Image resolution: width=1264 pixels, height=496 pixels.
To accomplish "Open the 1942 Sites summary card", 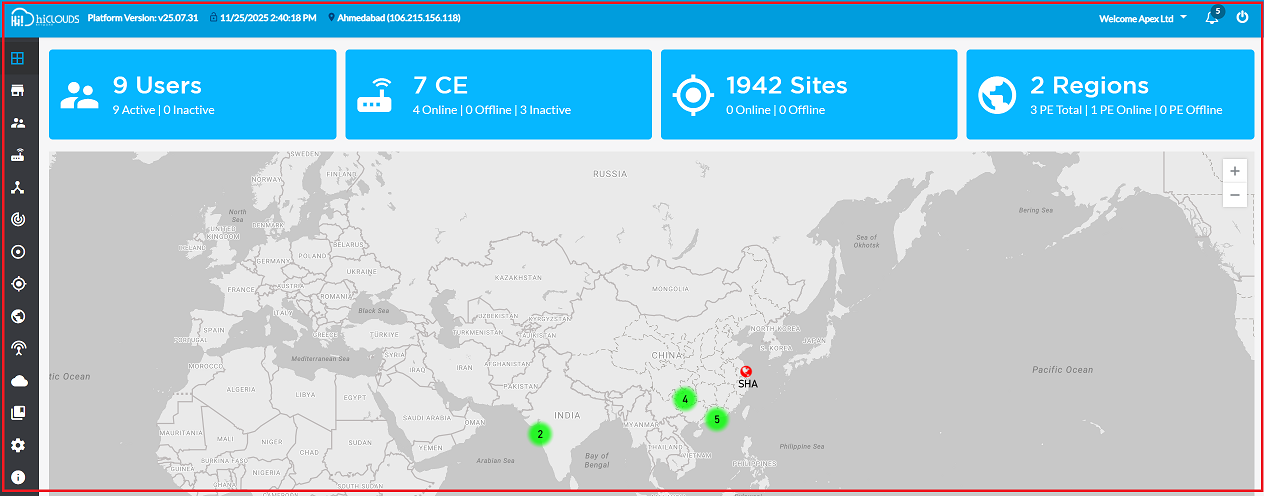I will 808,95.
